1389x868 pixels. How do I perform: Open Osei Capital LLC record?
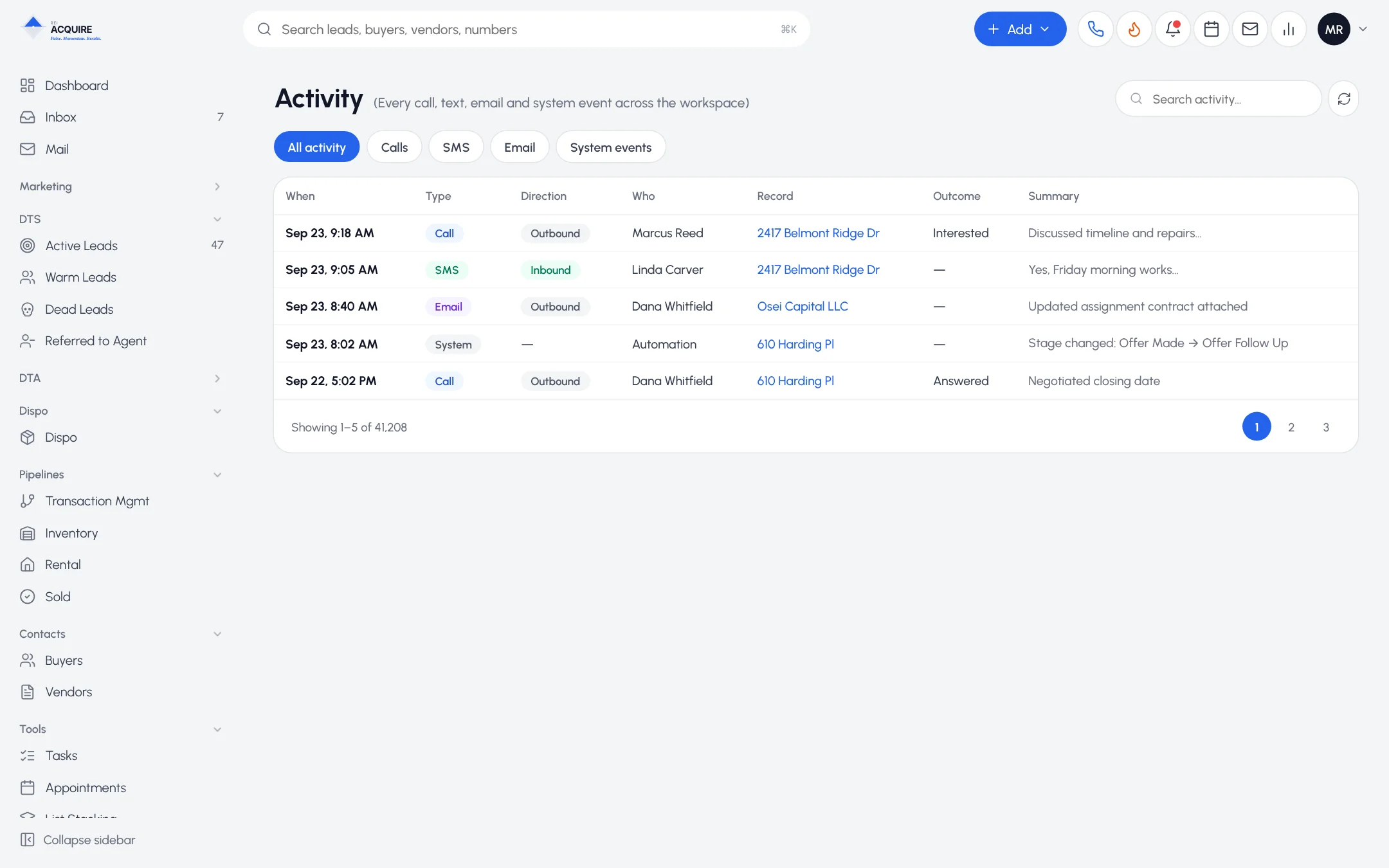(x=803, y=307)
